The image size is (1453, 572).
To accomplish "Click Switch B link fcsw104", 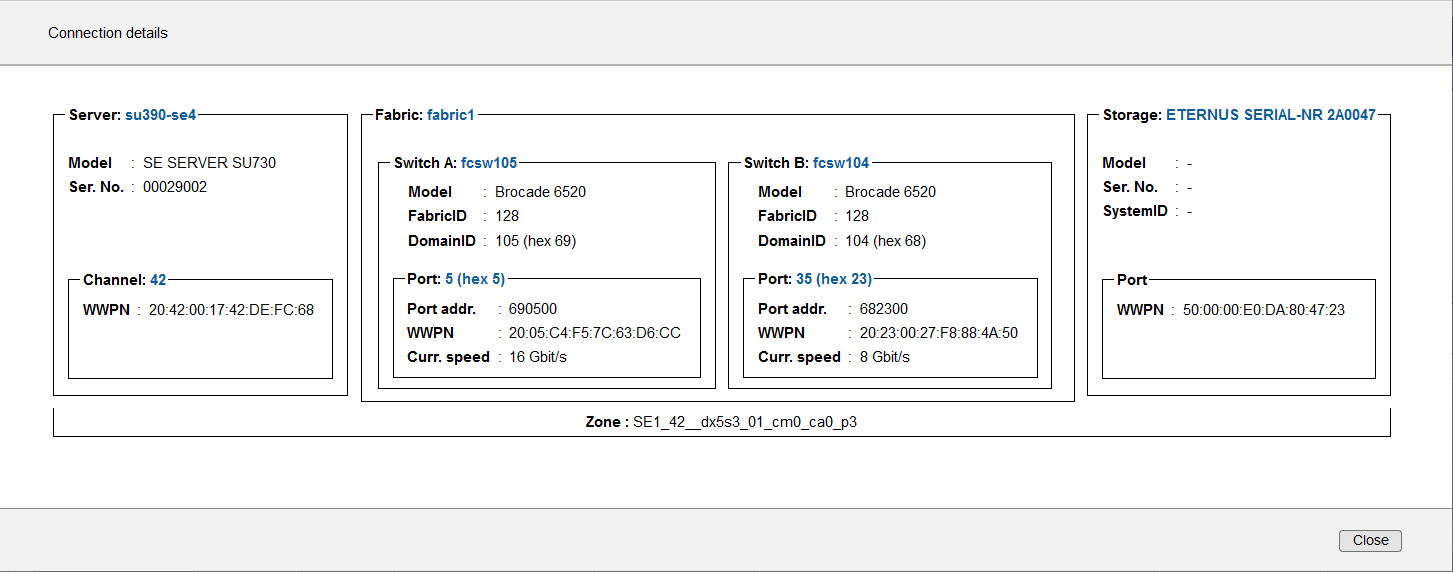I will (840, 163).
